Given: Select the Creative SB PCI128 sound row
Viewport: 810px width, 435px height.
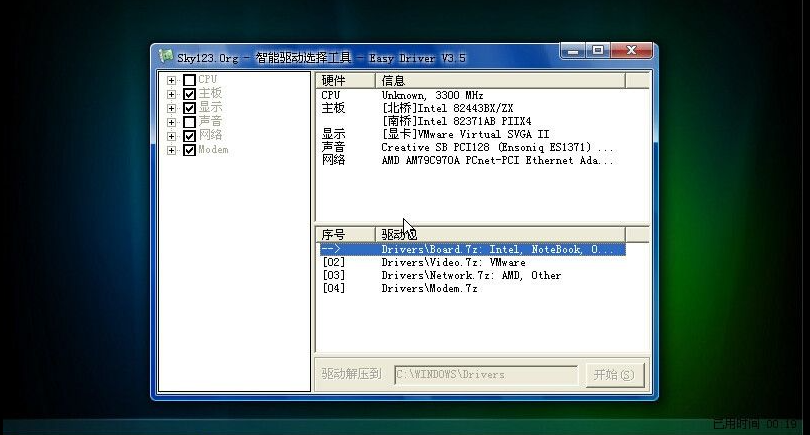Looking at the screenshot, I should pos(473,147).
